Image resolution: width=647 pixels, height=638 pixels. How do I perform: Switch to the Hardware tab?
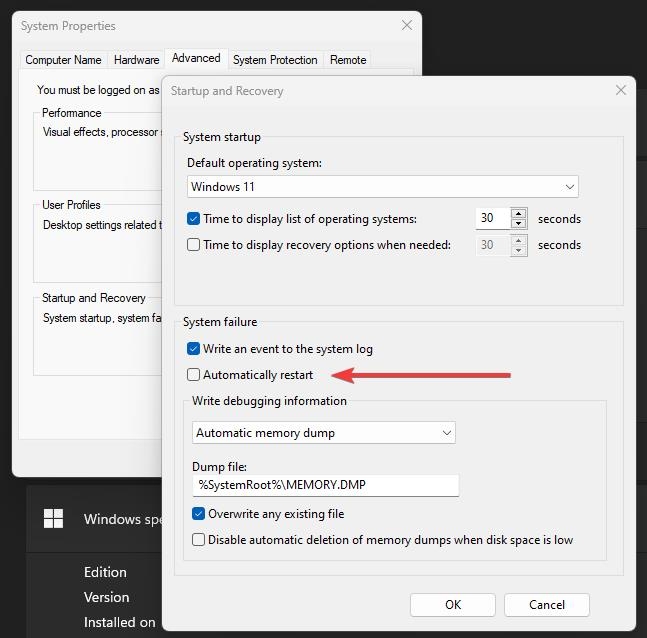[137, 60]
